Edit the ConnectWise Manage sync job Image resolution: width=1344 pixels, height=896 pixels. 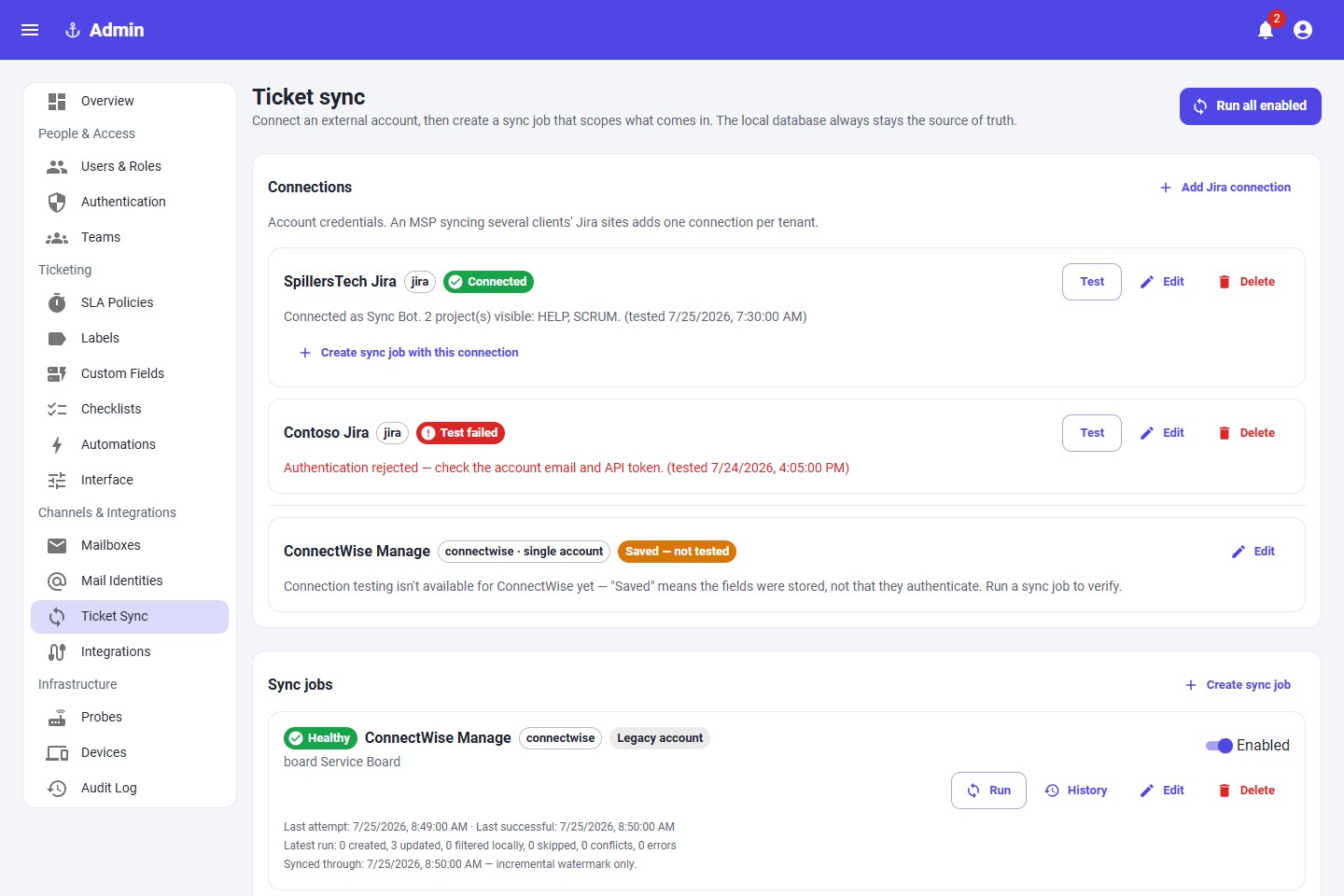[x=1162, y=791]
